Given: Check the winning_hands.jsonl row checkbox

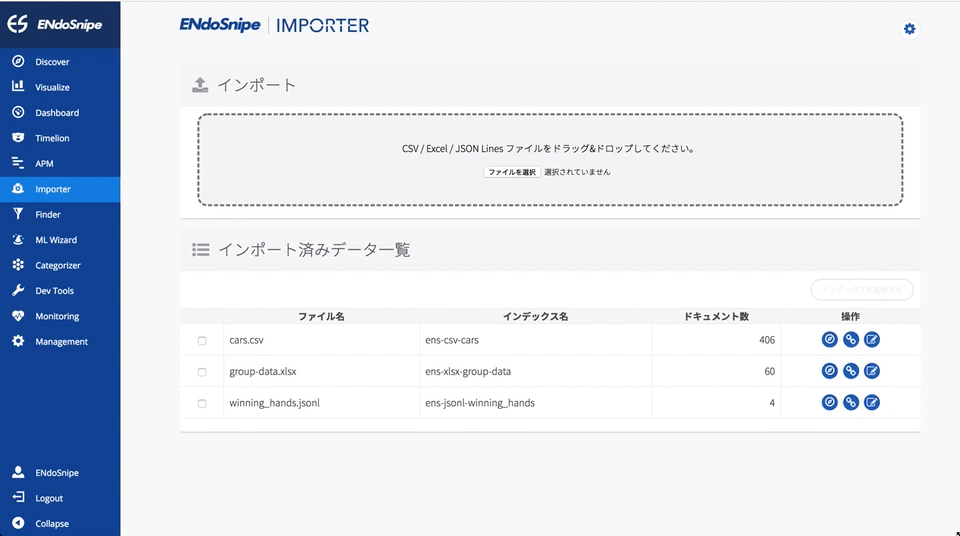Looking at the screenshot, I should 202,404.
